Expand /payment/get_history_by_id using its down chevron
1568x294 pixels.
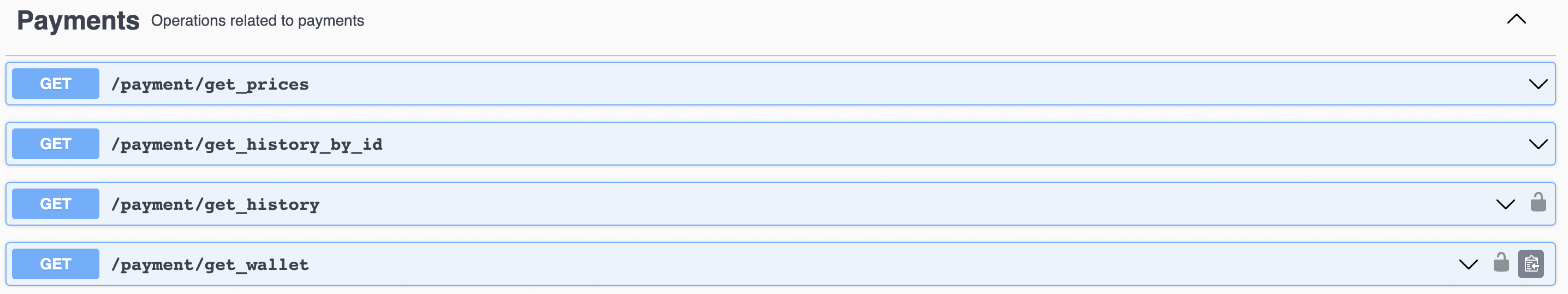pos(1537,144)
